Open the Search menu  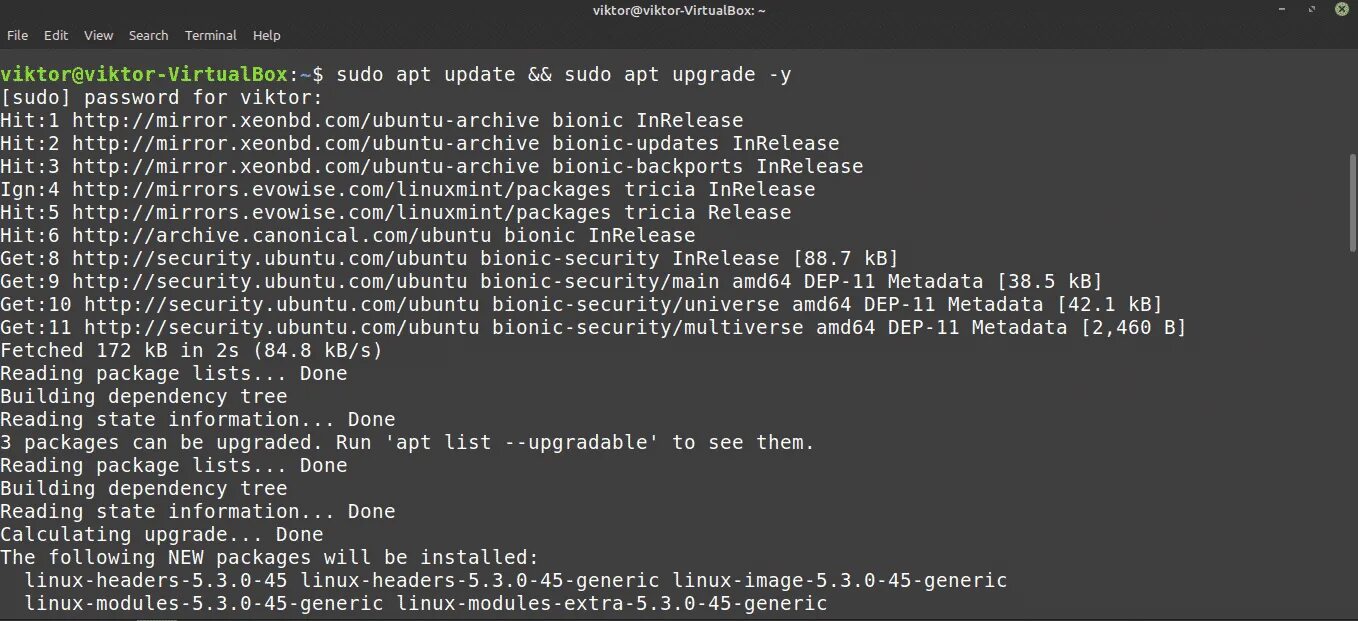click(148, 35)
